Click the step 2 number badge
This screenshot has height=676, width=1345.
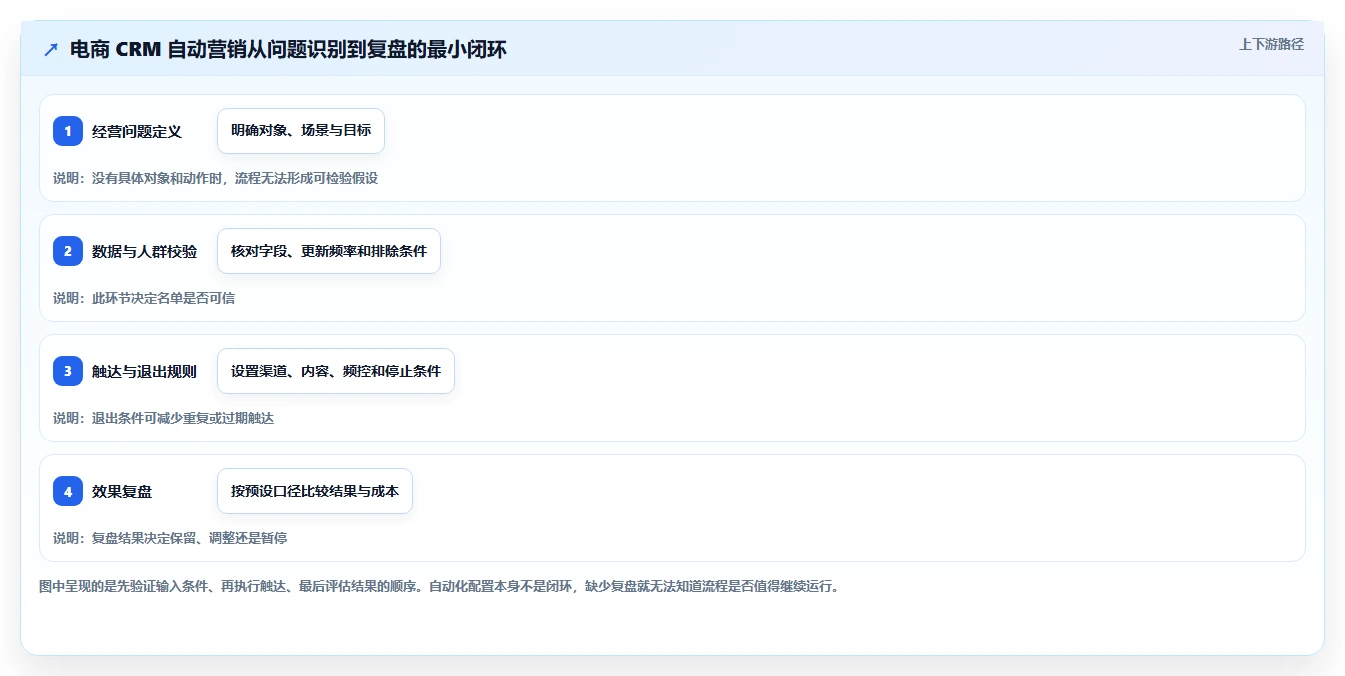[x=68, y=251]
